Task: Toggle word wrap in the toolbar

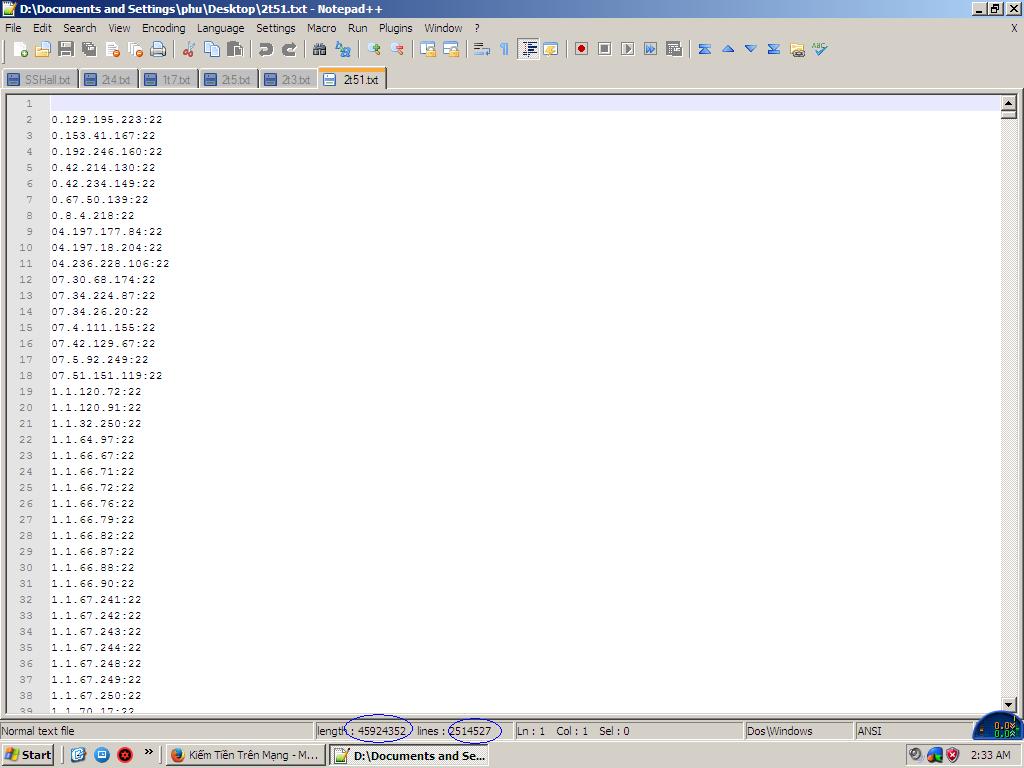Action: [481, 49]
